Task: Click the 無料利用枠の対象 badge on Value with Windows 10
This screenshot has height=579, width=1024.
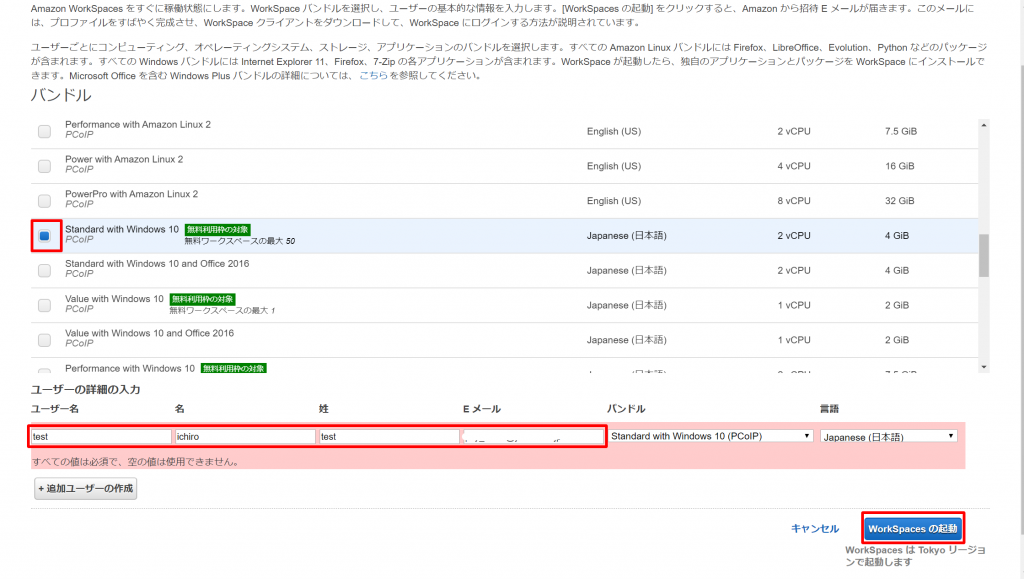Action: coord(202,299)
